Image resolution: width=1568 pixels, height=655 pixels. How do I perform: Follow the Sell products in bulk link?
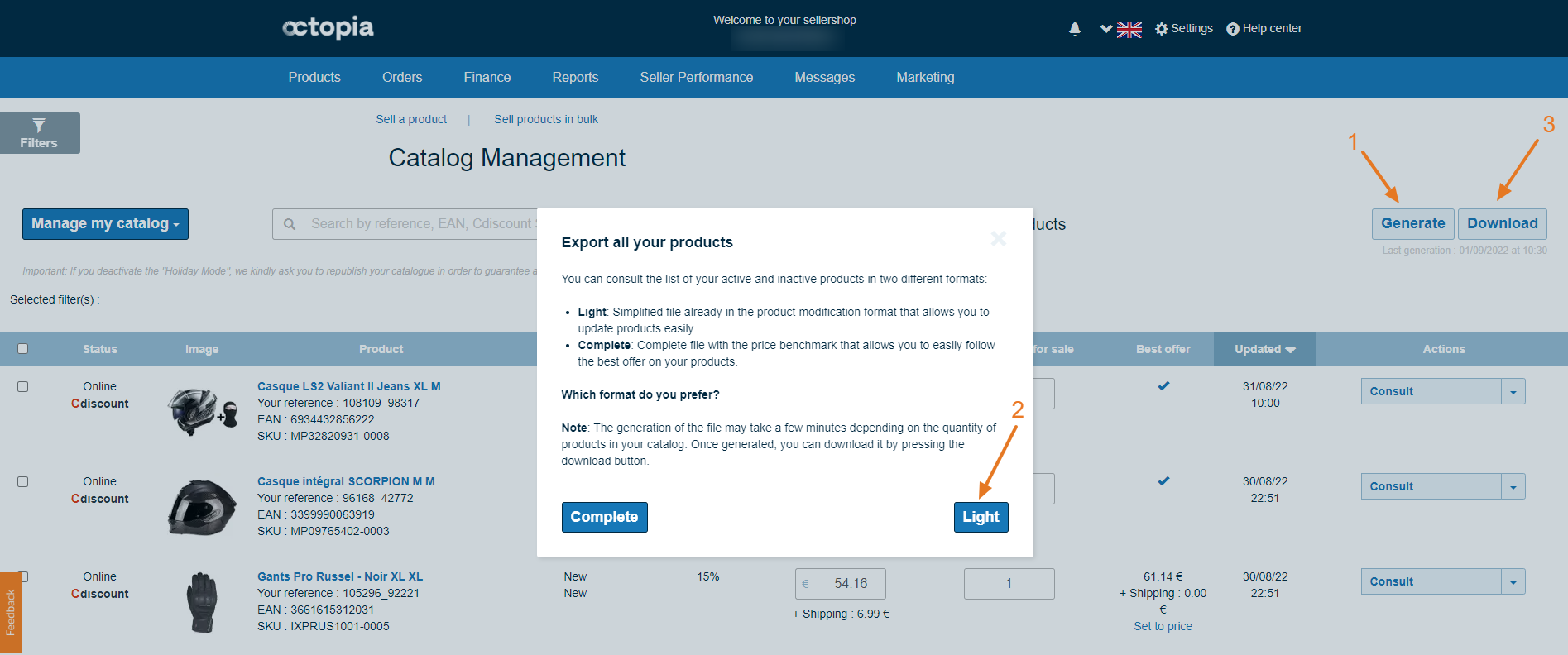click(x=546, y=119)
